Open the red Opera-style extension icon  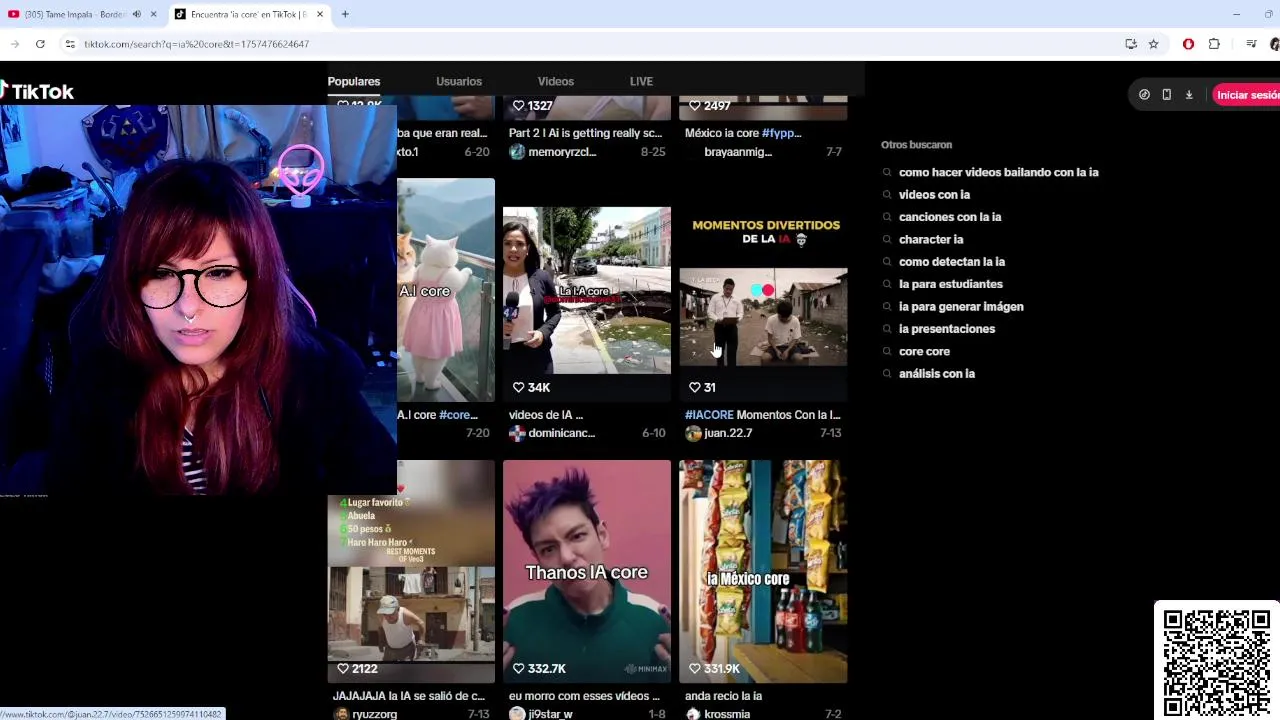click(1188, 44)
